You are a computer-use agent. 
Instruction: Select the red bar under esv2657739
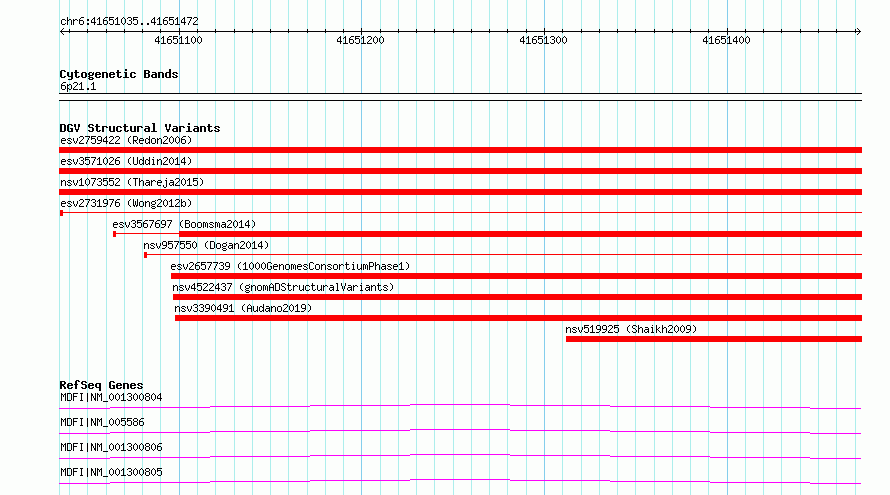coord(517,276)
